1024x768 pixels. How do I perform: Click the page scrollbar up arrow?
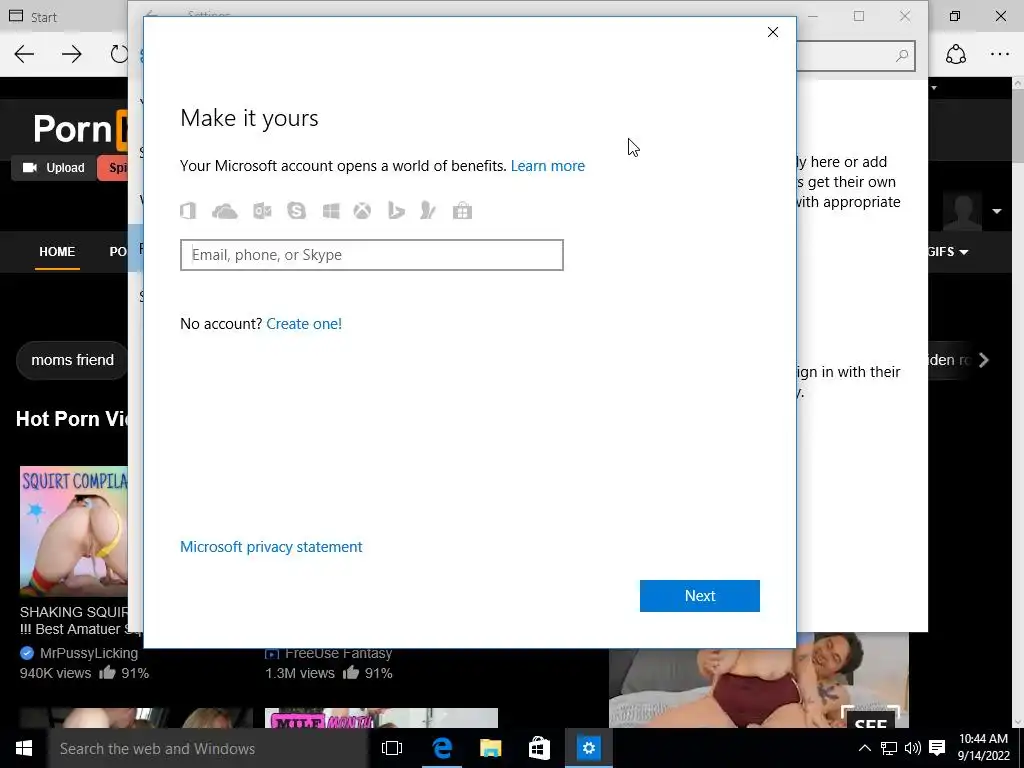click(1017, 84)
